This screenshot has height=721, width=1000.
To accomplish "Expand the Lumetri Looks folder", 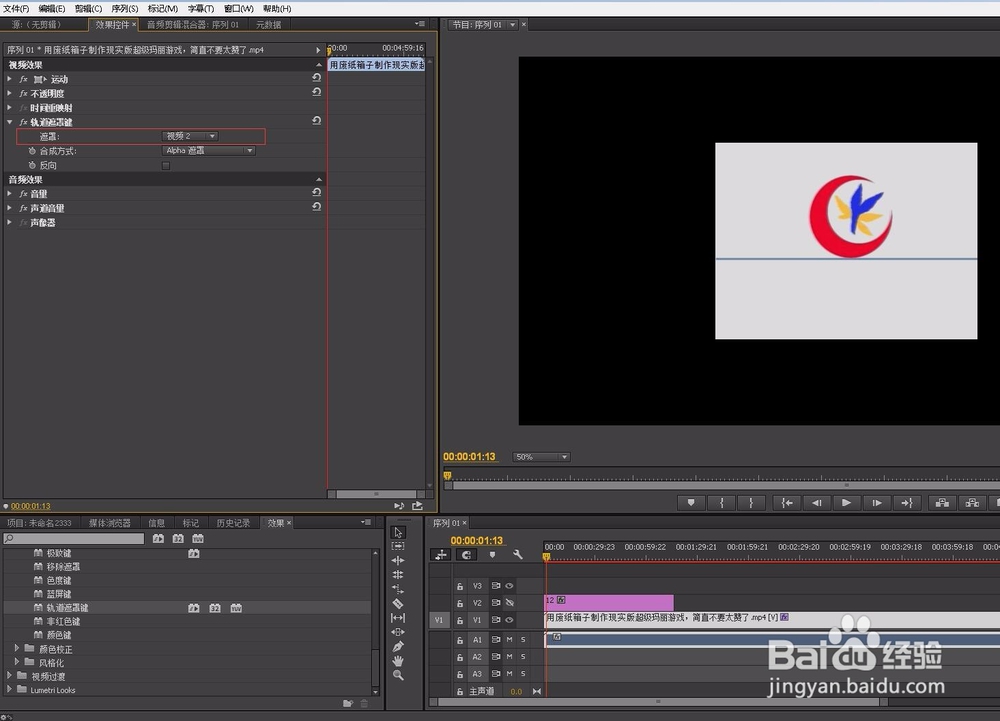I will point(10,689).
